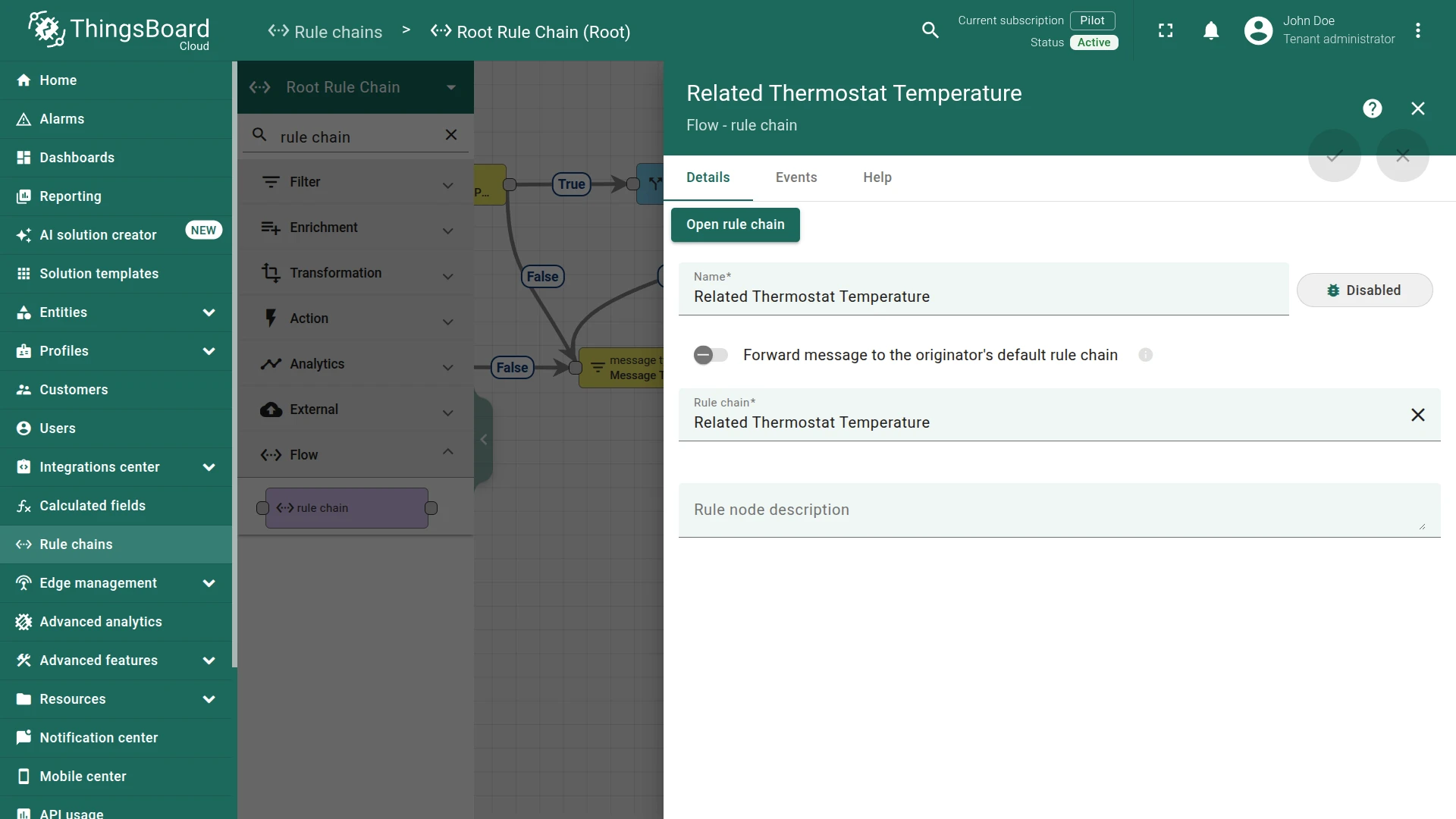The width and height of the screenshot is (1456, 819).
Task: Select the purple rule chain node in Flow
Action: 347,508
